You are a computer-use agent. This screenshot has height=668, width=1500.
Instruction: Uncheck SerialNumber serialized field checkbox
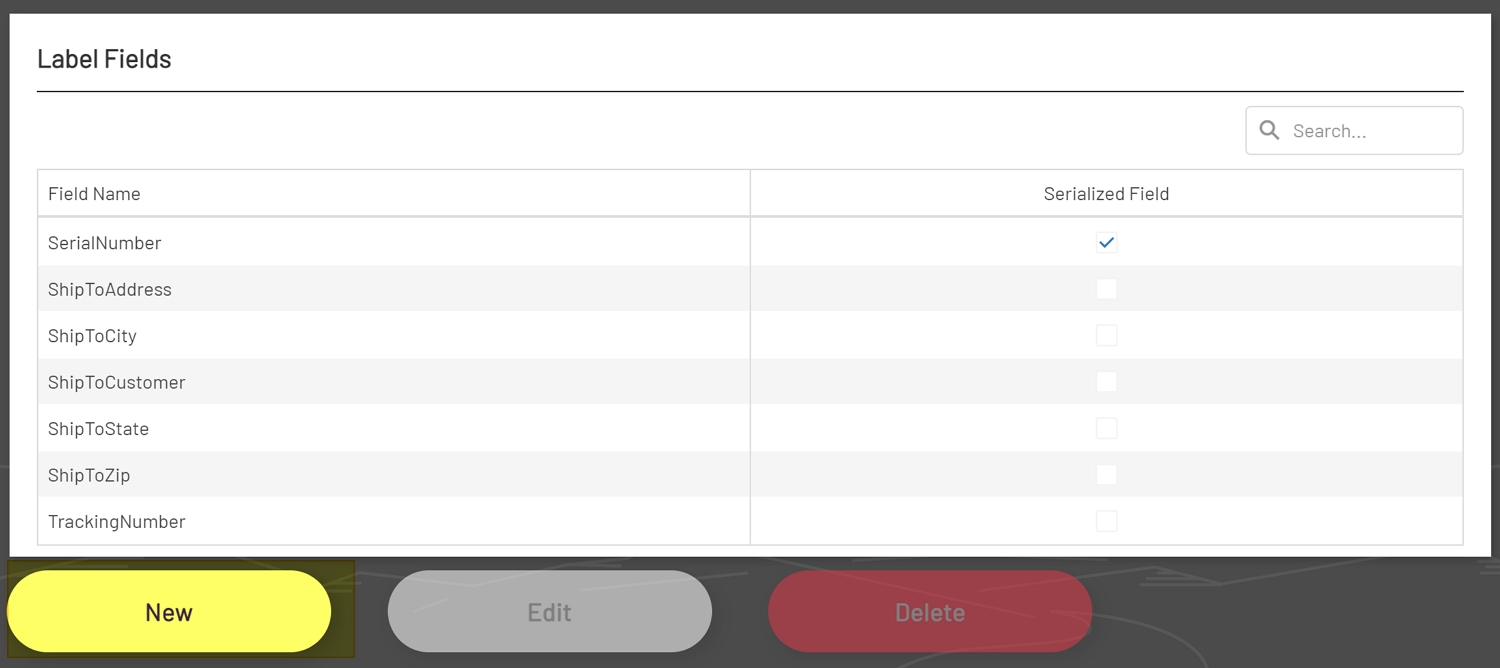pyautogui.click(x=1106, y=242)
